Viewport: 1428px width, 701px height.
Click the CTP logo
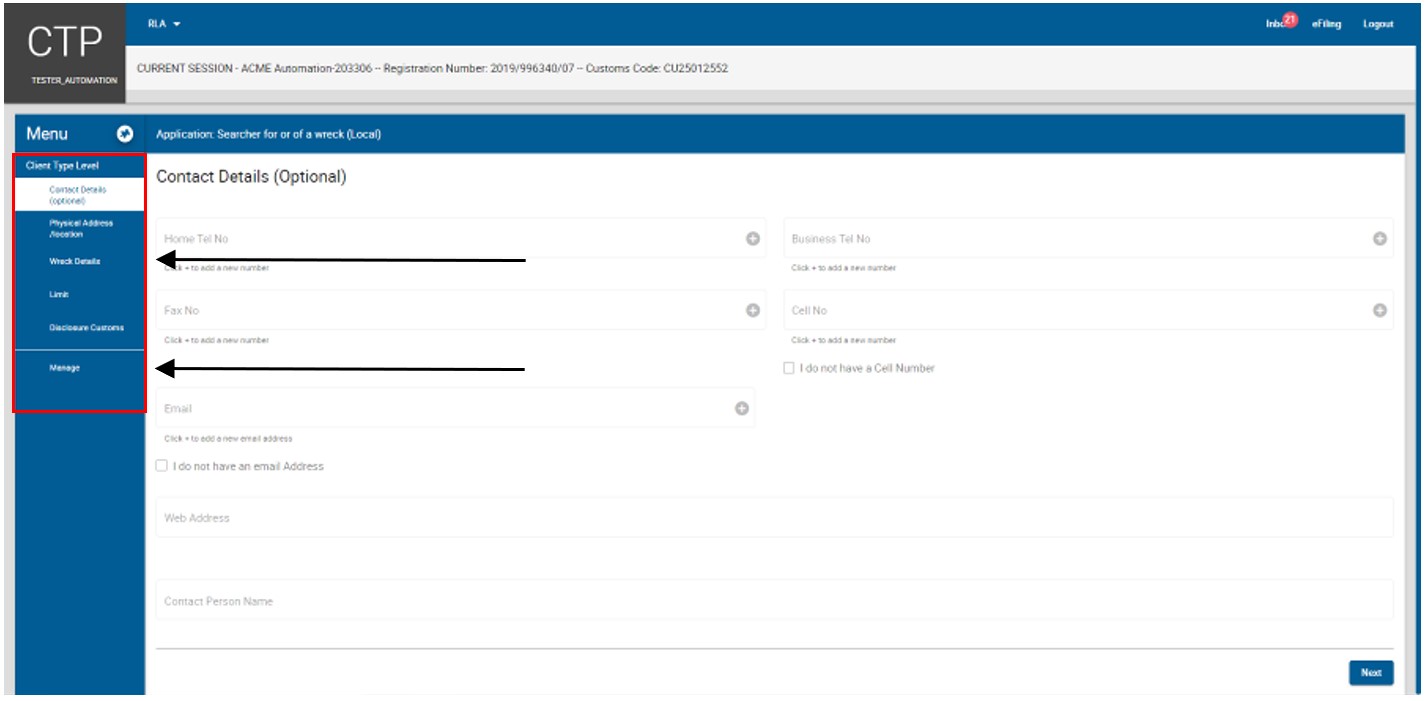[x=66, y=40]
